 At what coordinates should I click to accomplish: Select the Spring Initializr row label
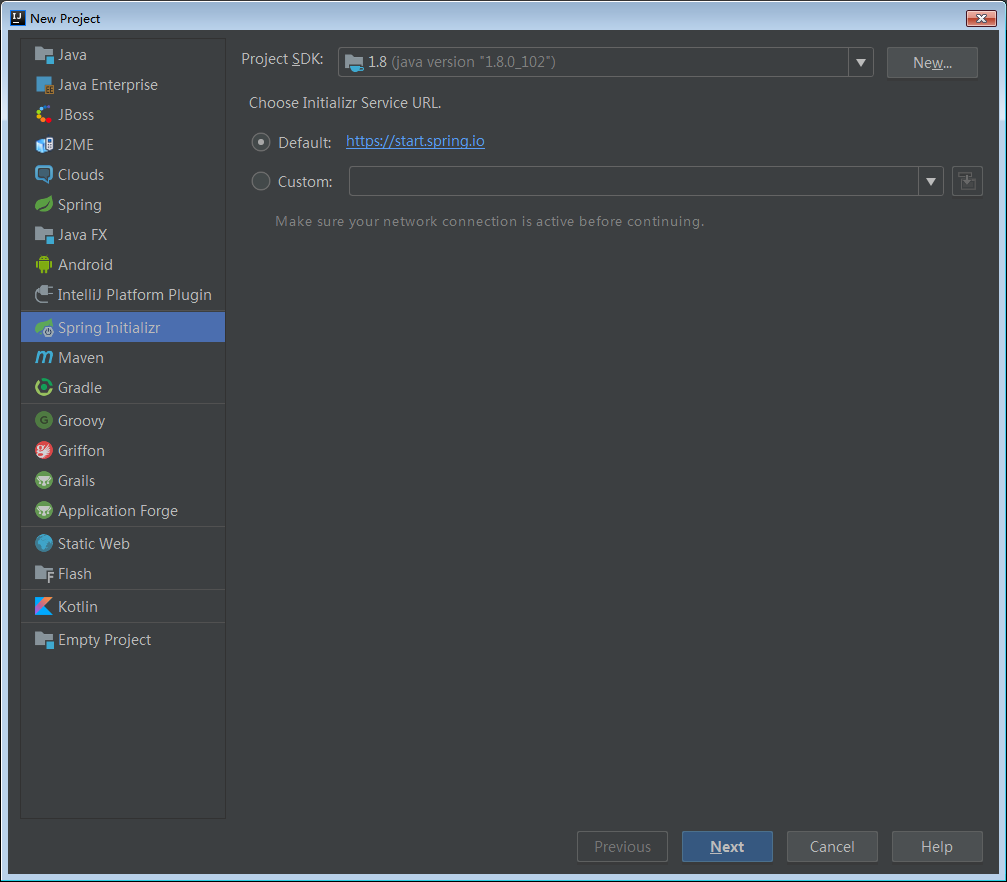pyautogui.click(x=109, y=328)
